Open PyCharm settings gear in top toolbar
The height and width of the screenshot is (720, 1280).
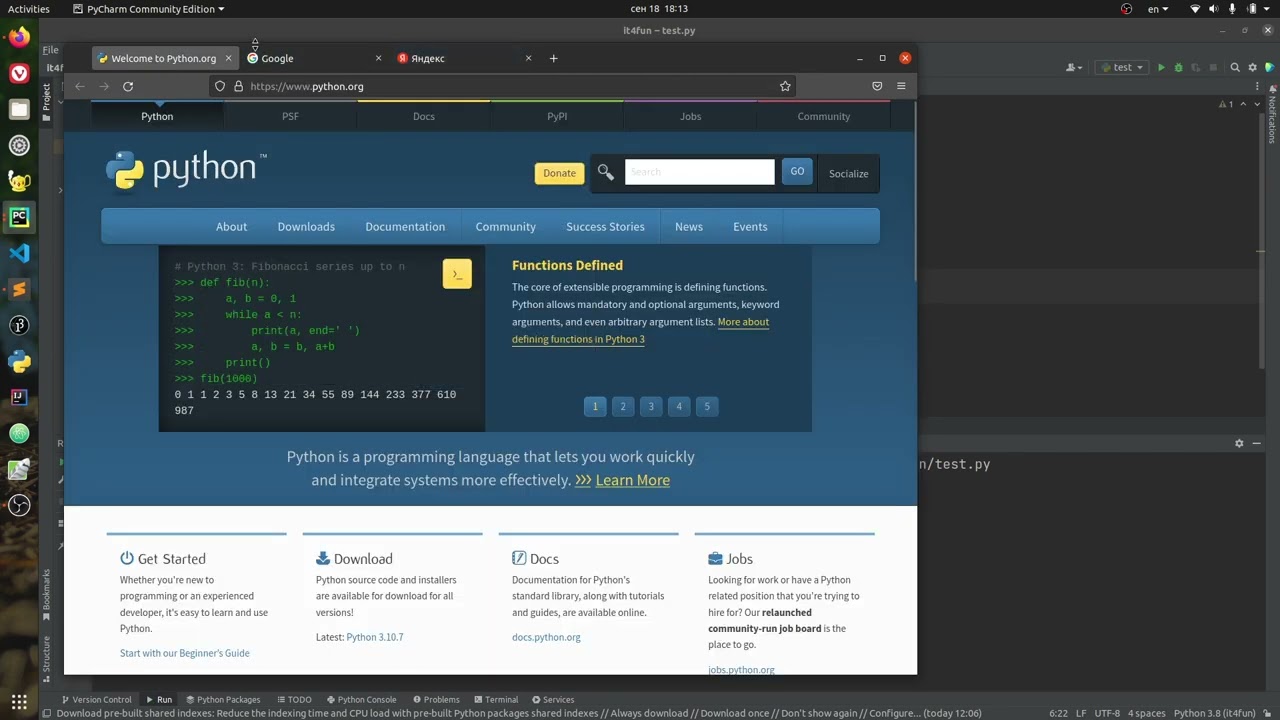1252,67
